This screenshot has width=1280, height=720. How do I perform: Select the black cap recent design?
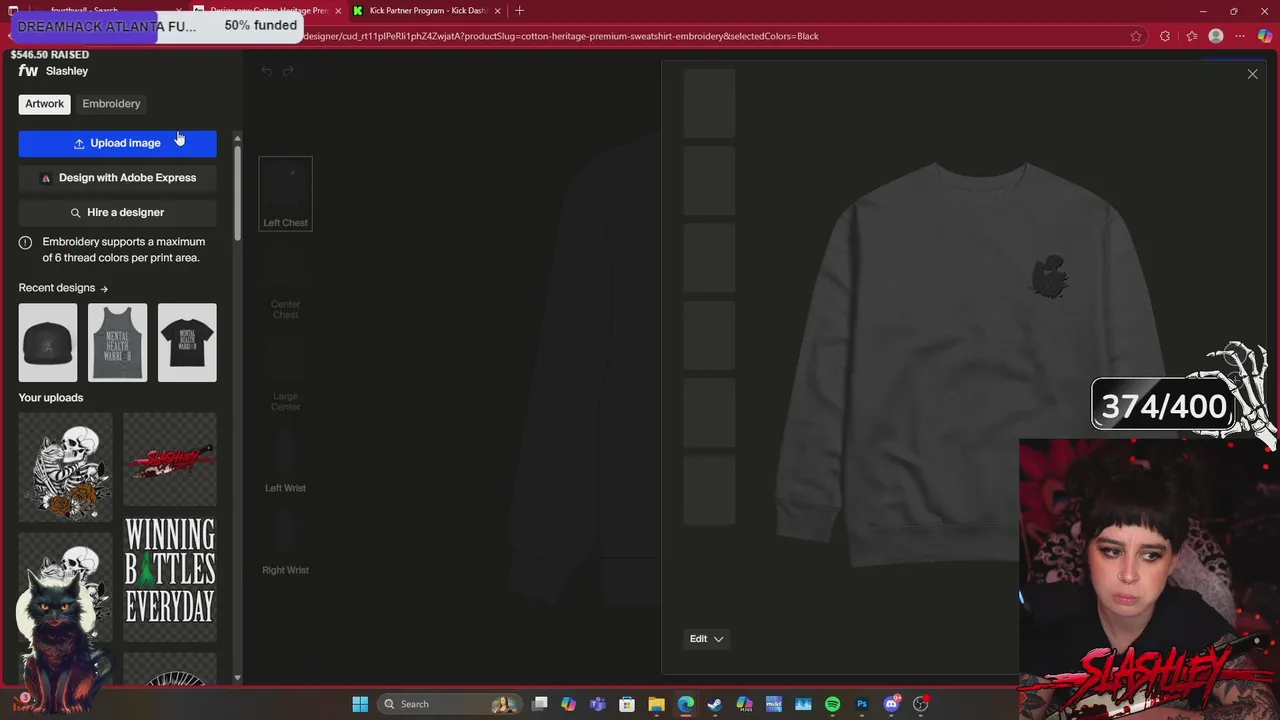point(48,343)
